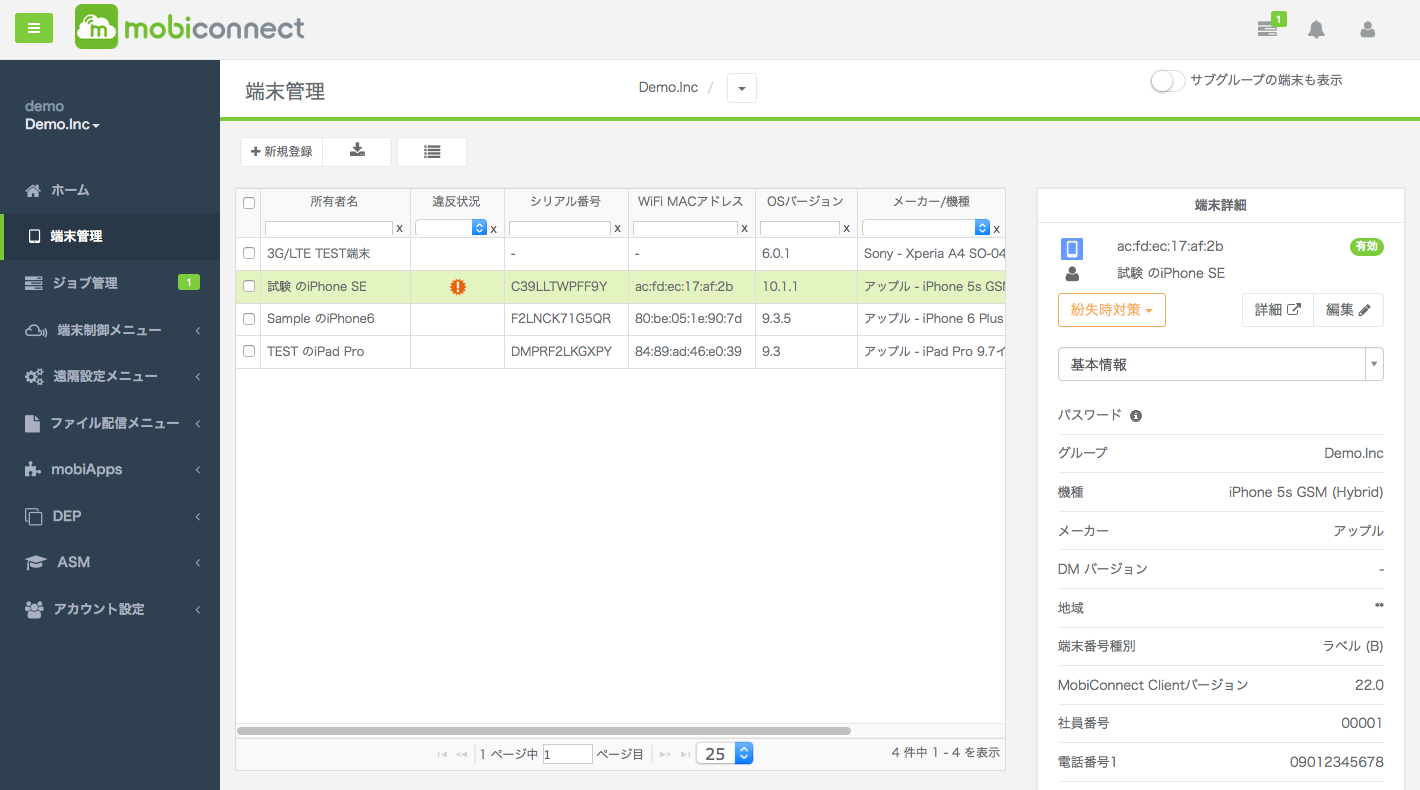Go to ホーム in the sidebar
Viewport: 1420px width, 790px height.
[110, 190]
